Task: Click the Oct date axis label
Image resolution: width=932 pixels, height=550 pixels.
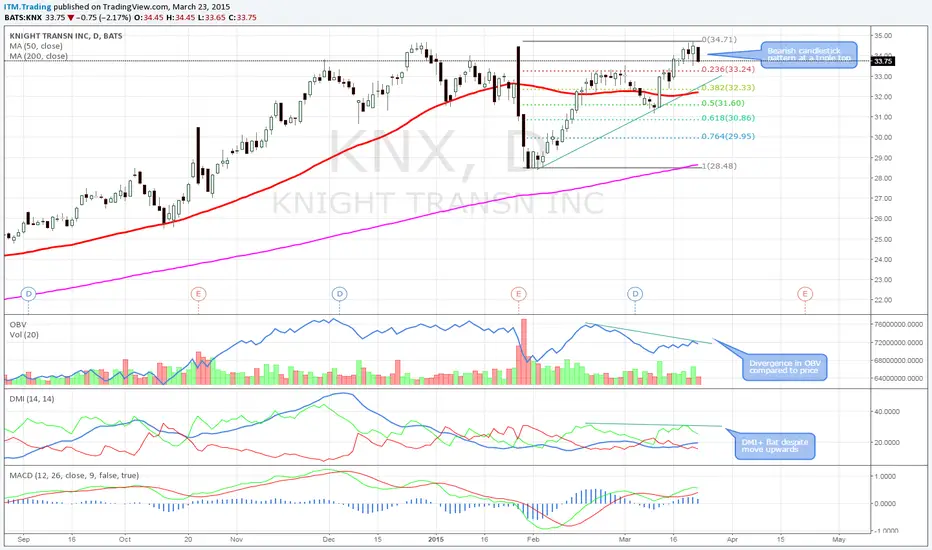Action: [x=125, y=540]
